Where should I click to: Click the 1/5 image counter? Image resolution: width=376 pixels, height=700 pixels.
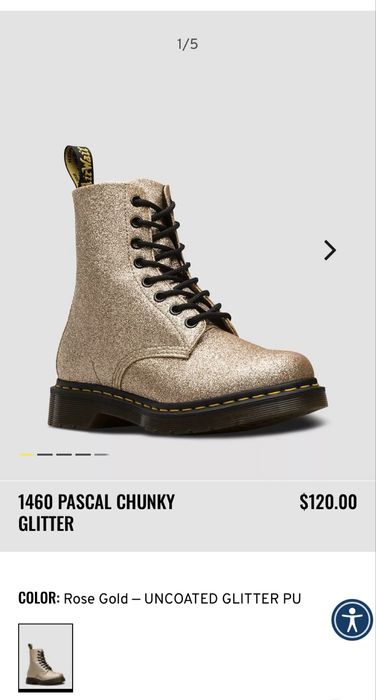pyautogui.click(x=187, y=44)
